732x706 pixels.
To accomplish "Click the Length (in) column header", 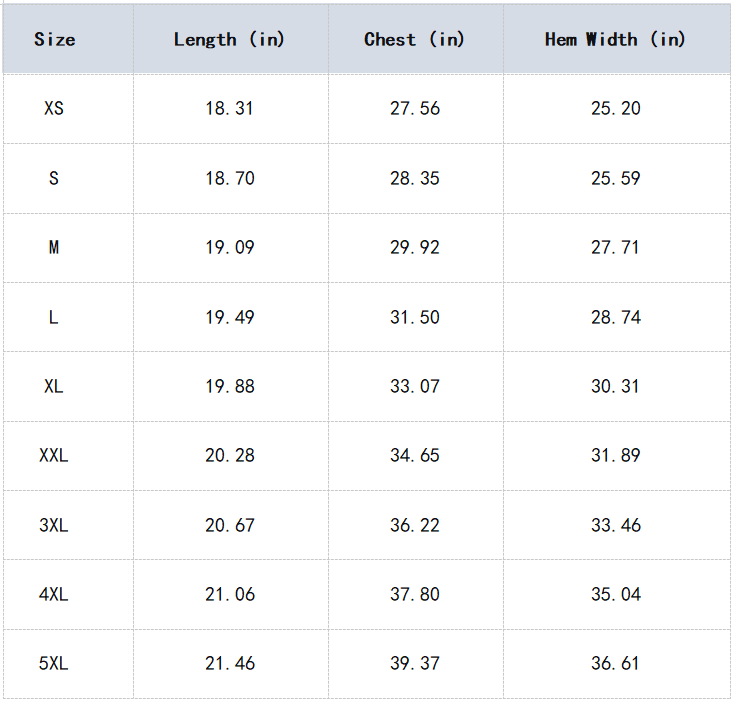I will (229, 40).
